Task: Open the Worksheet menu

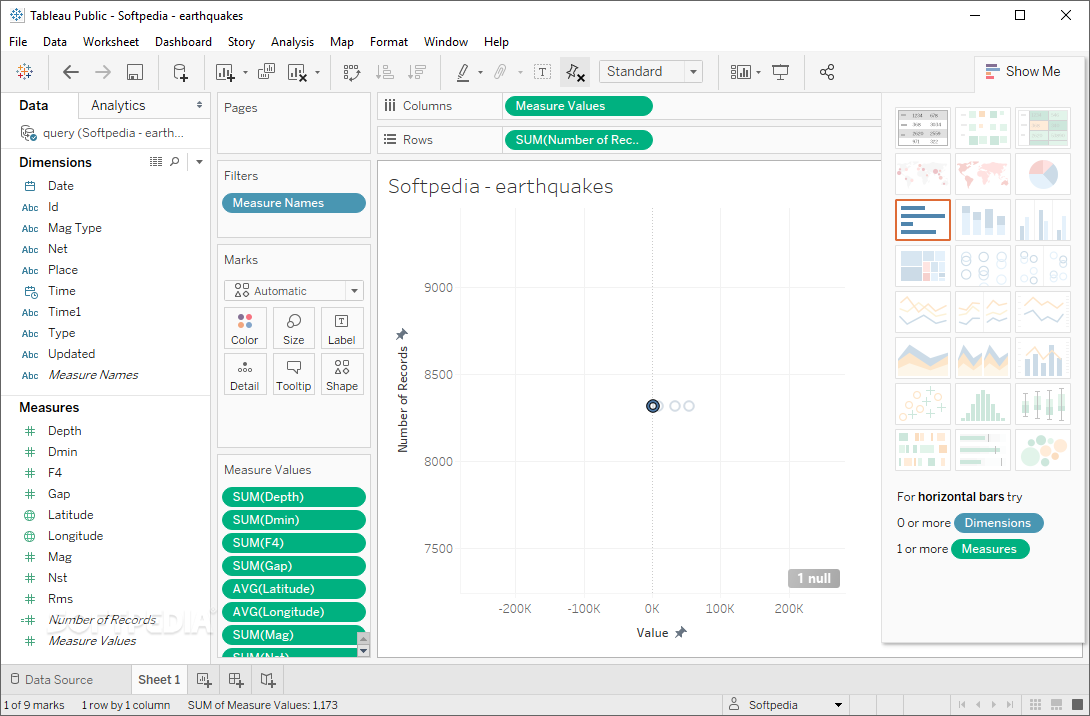Action: [111, 42]
